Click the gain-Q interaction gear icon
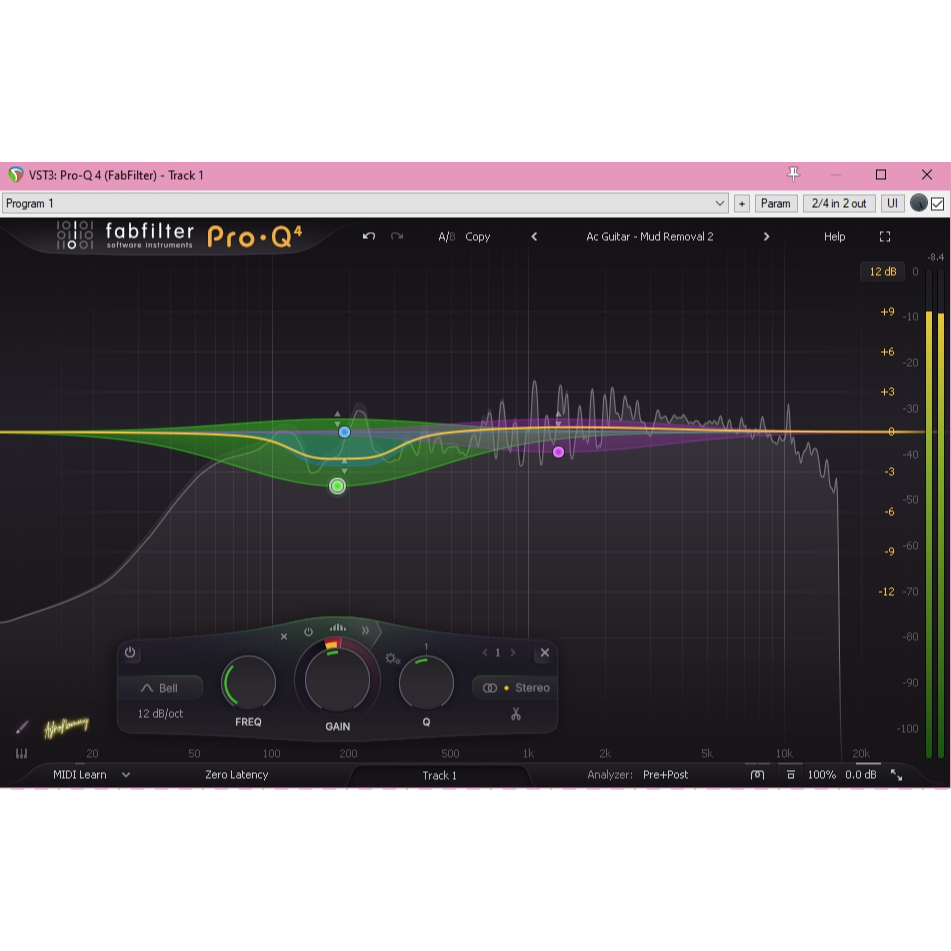Viewport: 951px width, 951px height. tap(392, 659)
